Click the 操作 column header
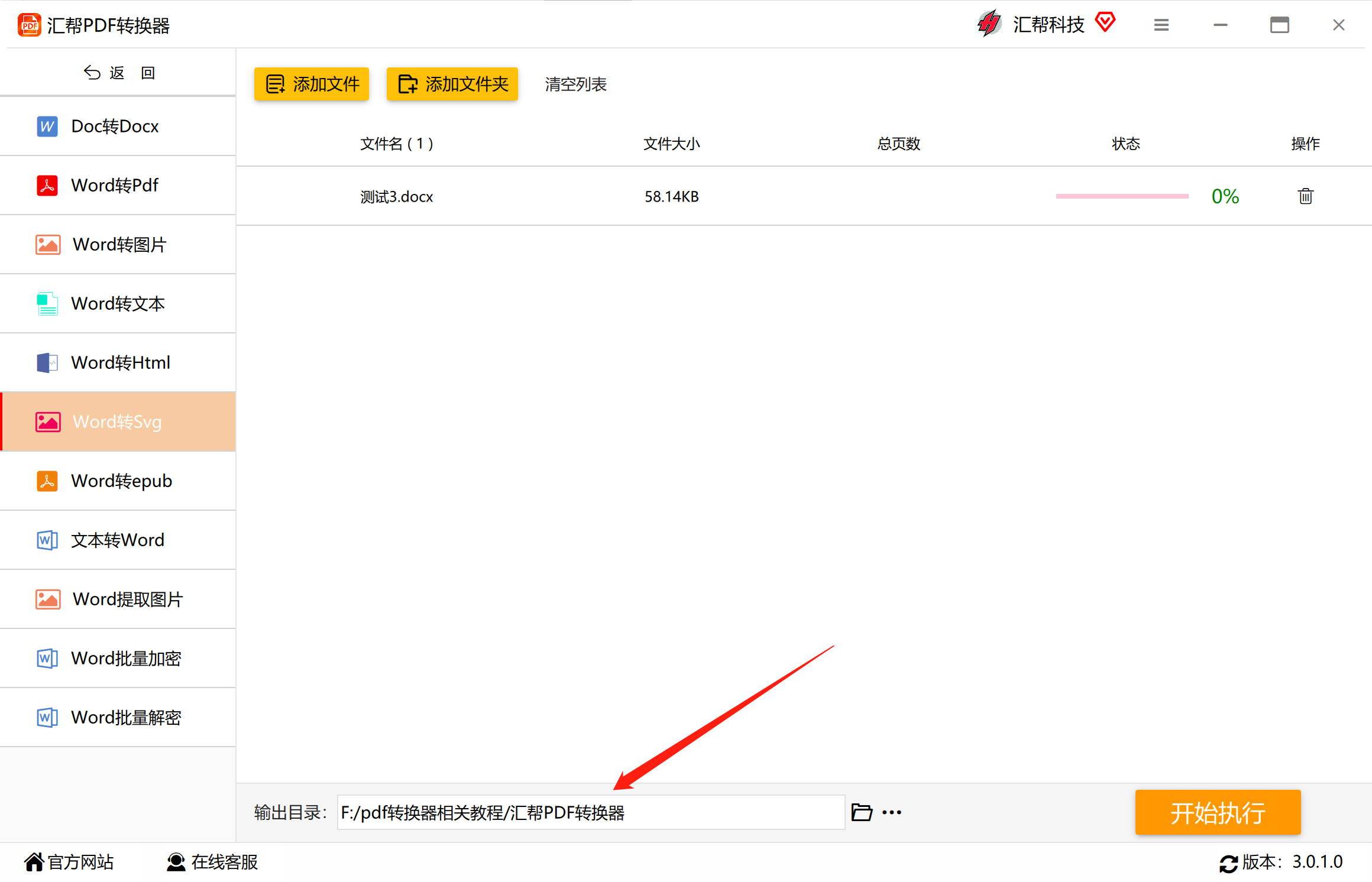Viewport: 1372px width, 882px height. click(x=1306, y=144)
